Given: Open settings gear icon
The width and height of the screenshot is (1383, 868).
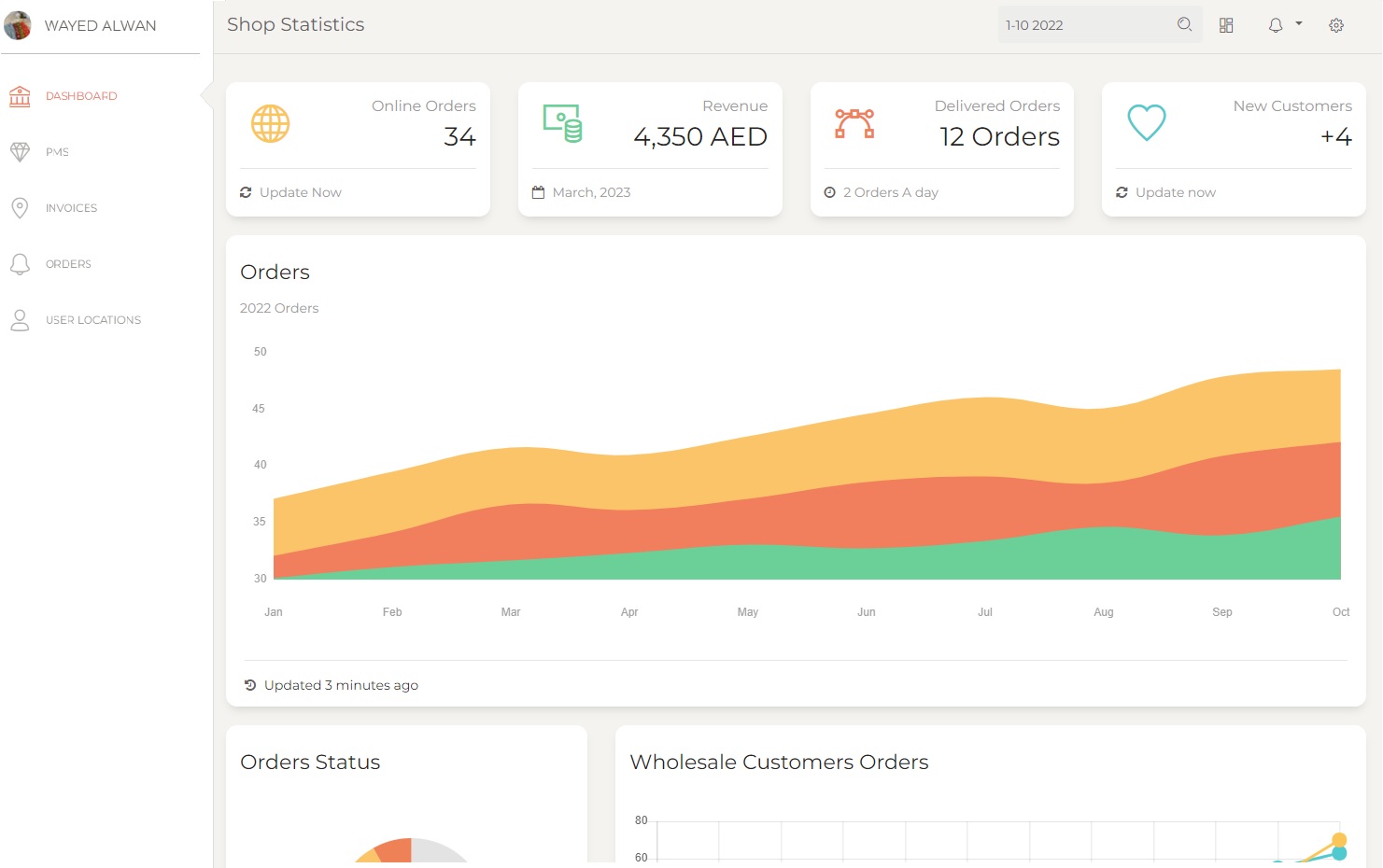Looking at the screenshot, I should click(1336, 25).
